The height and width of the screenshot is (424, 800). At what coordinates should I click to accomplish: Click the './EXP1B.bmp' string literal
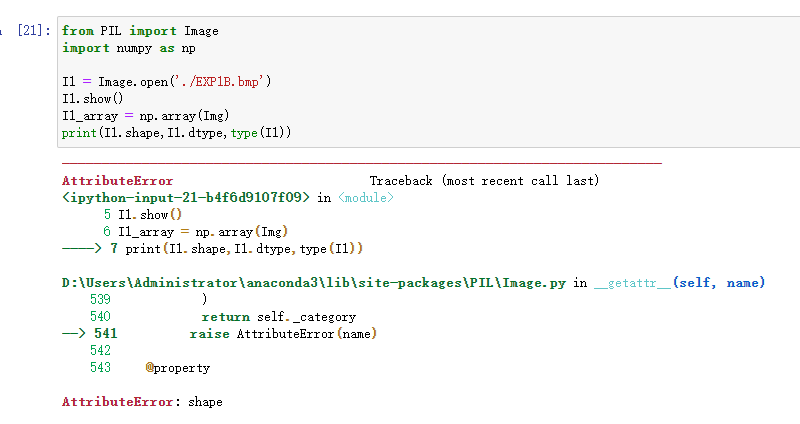pyautogui.click(x=219, y=82)
